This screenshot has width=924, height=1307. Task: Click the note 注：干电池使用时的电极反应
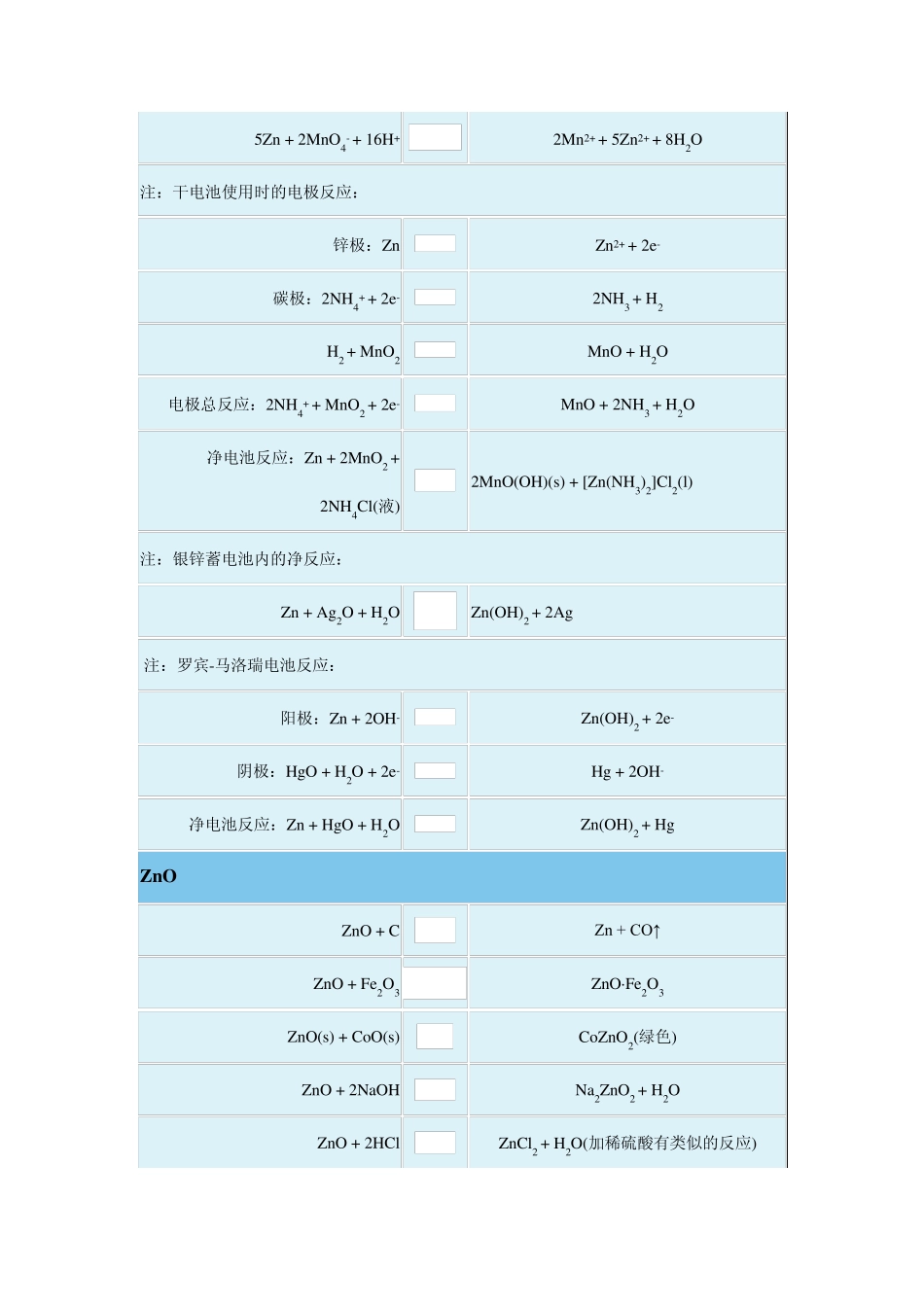(250, 192)
